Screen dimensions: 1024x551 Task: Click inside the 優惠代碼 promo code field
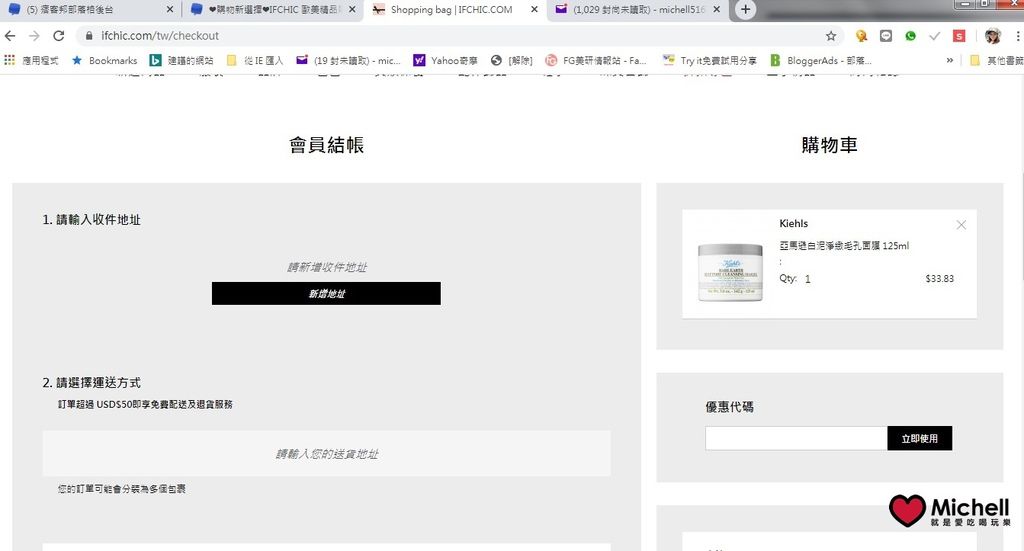[x=796, y=438]
